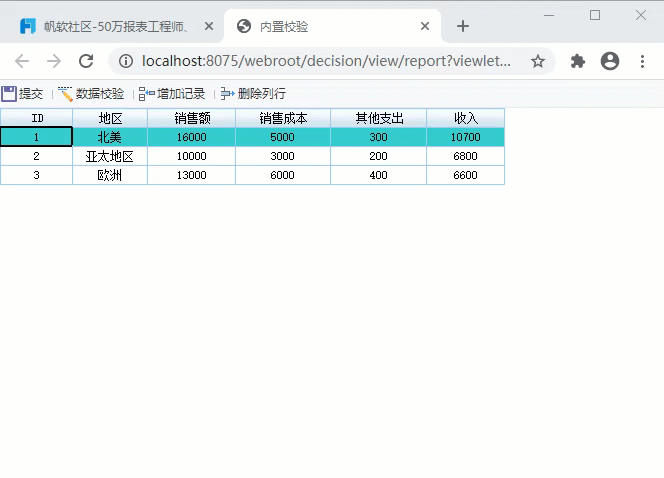Select the 5000 cost cell
The height and width of the screenshot is (478, 664).
tap(283, 137)
